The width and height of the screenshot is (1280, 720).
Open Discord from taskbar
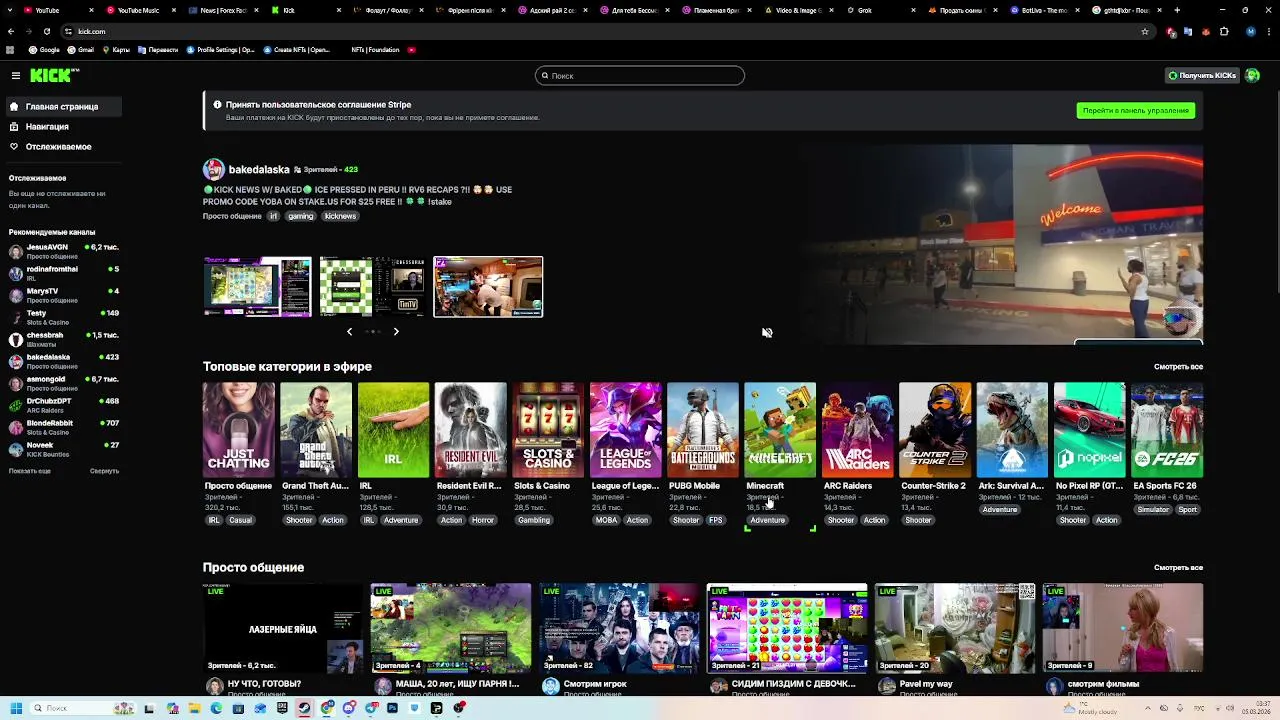pyautogui.click(x=348, y=708)
